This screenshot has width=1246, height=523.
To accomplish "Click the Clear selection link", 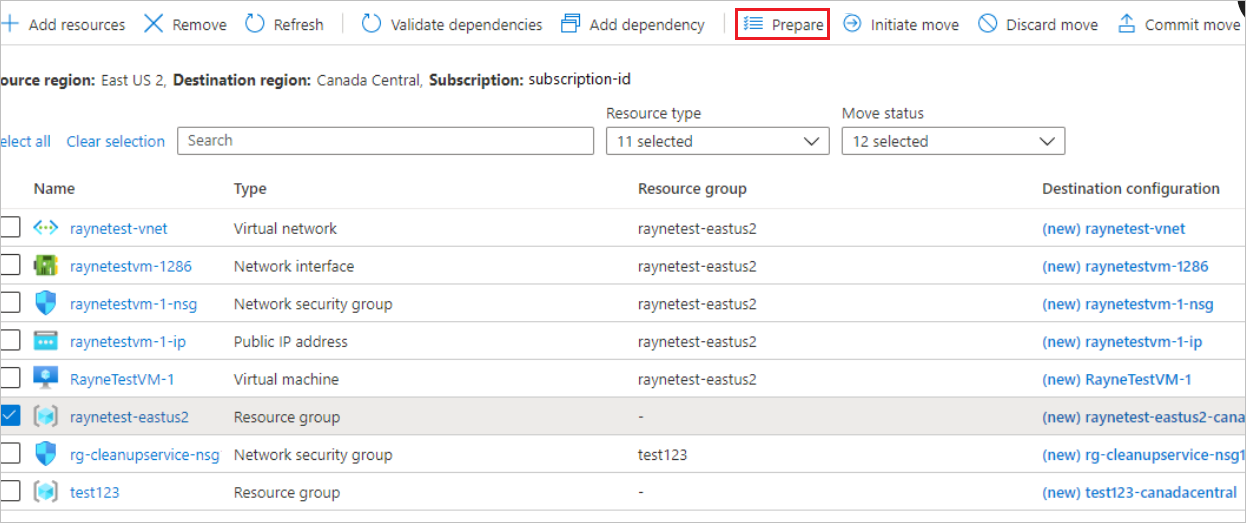I will coord(115,142).
